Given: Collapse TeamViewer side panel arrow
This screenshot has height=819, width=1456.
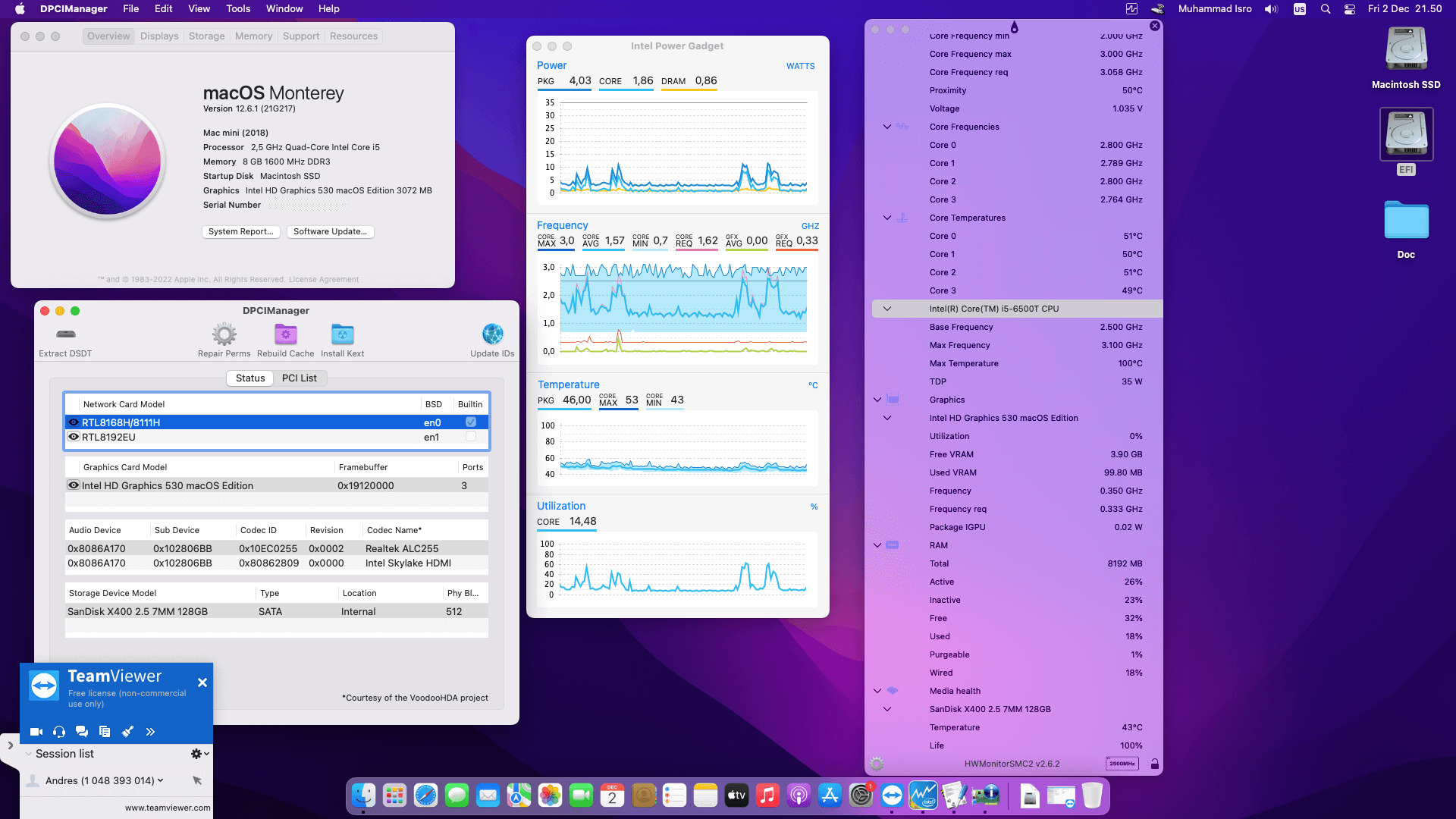Looking at the screenshot, I should pos(10,745).
